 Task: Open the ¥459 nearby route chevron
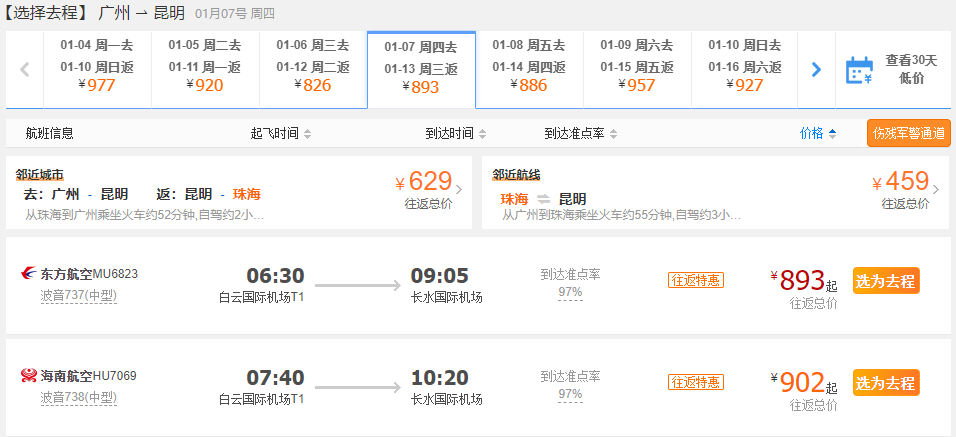[936, 190]
